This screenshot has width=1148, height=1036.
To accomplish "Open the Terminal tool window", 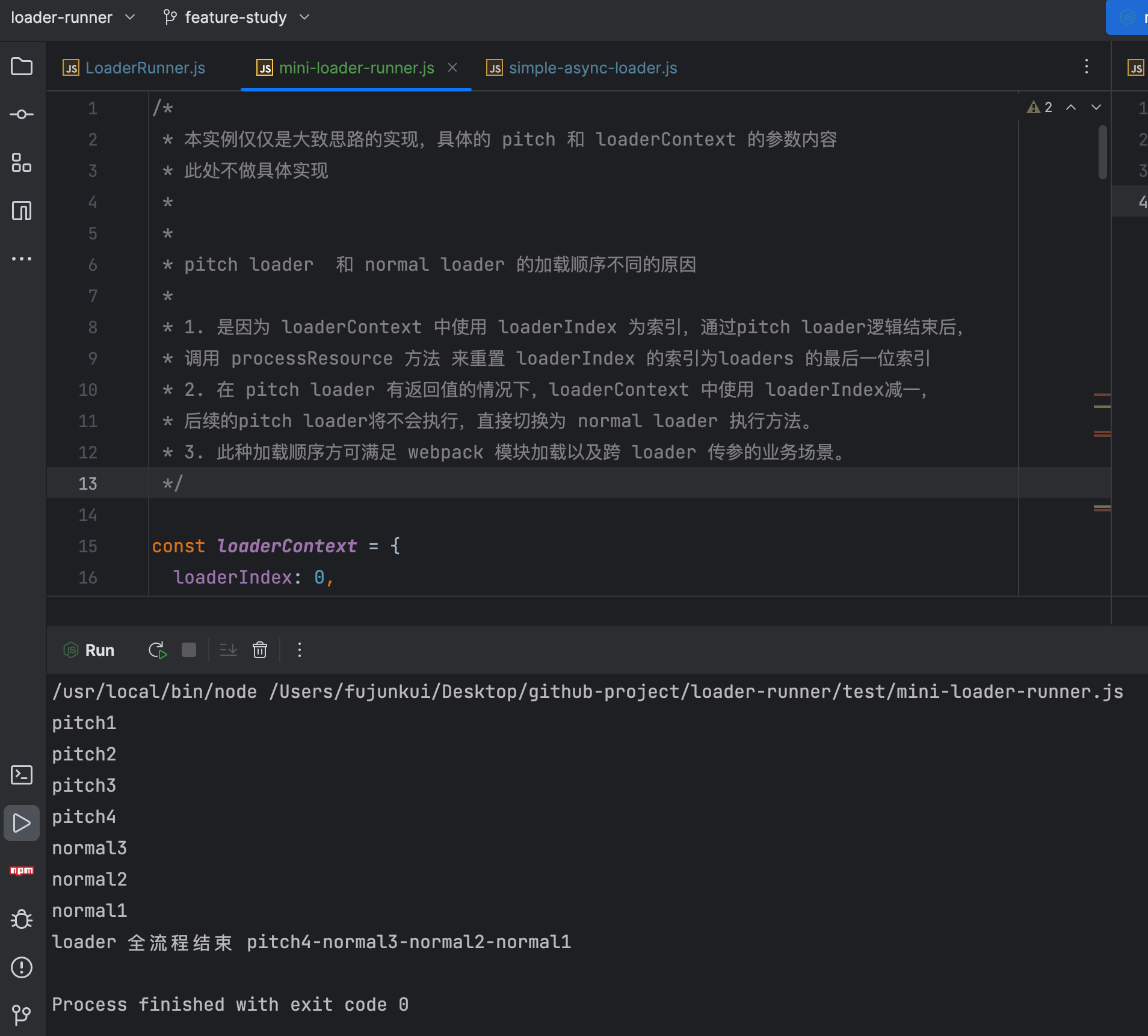I will (x=22, y=775).
